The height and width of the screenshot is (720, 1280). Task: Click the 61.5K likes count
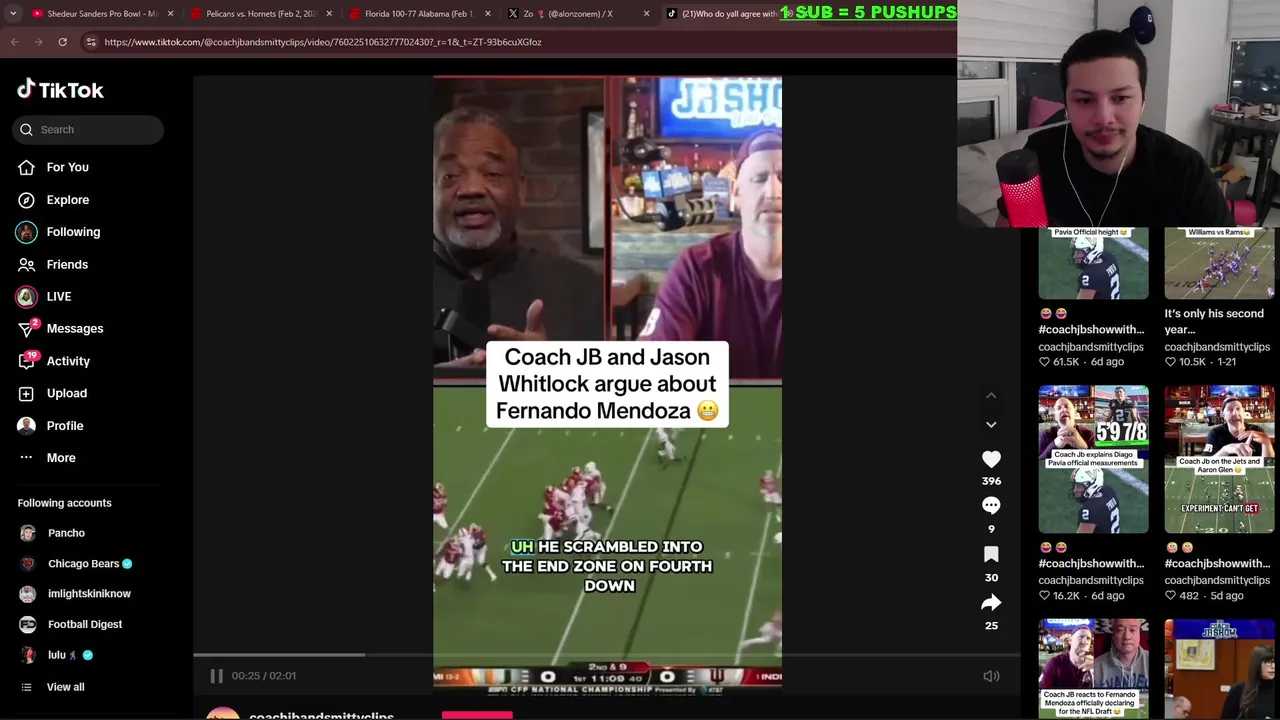click(1066, 362)
